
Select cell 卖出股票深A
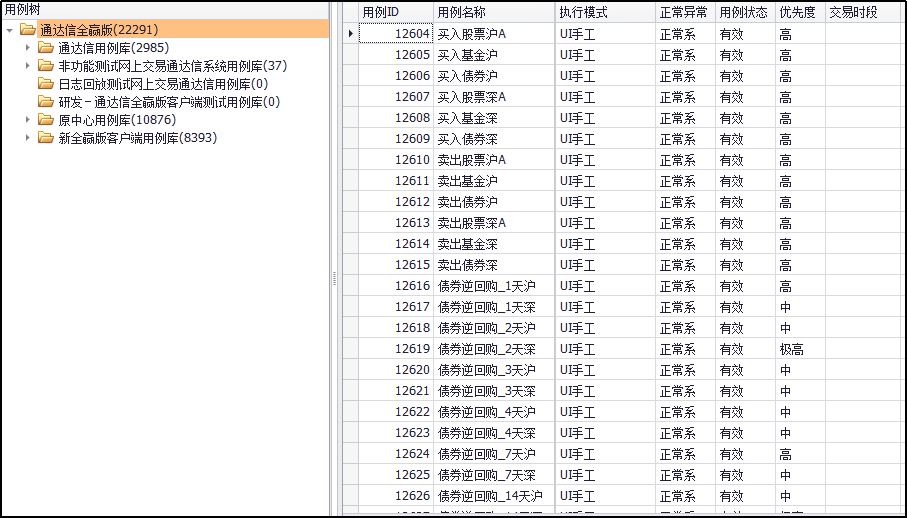(494, 223)
